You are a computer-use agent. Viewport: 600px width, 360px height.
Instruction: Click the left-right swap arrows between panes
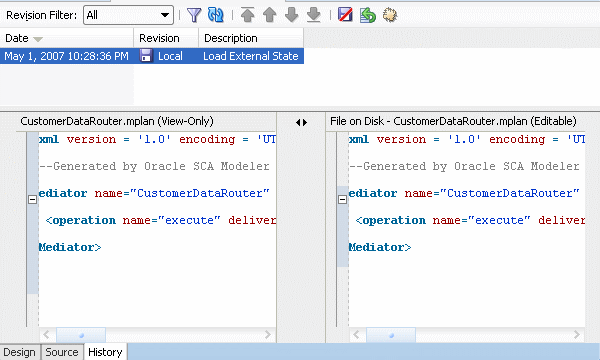point(302,122)
